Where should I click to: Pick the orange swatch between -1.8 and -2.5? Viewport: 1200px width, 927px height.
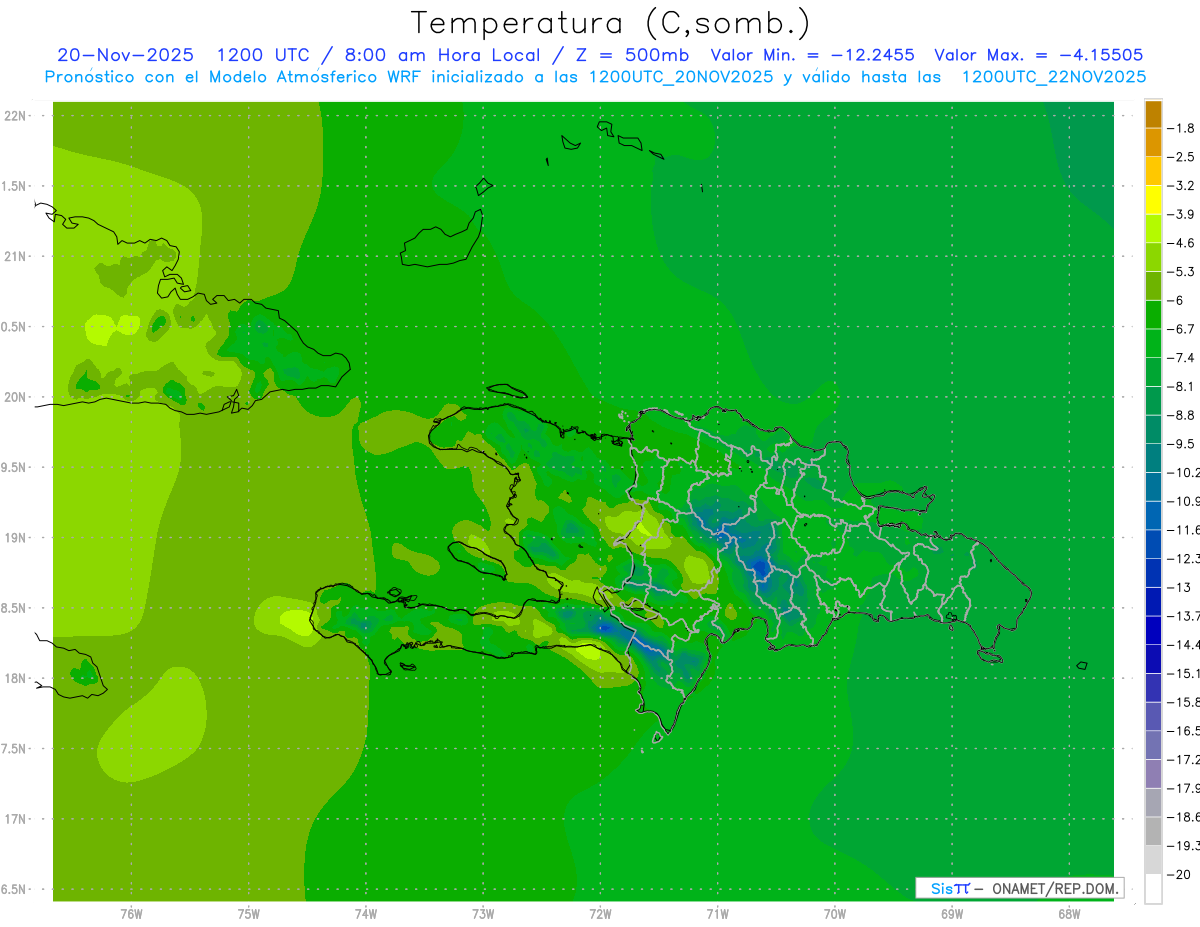(1153, 143)
